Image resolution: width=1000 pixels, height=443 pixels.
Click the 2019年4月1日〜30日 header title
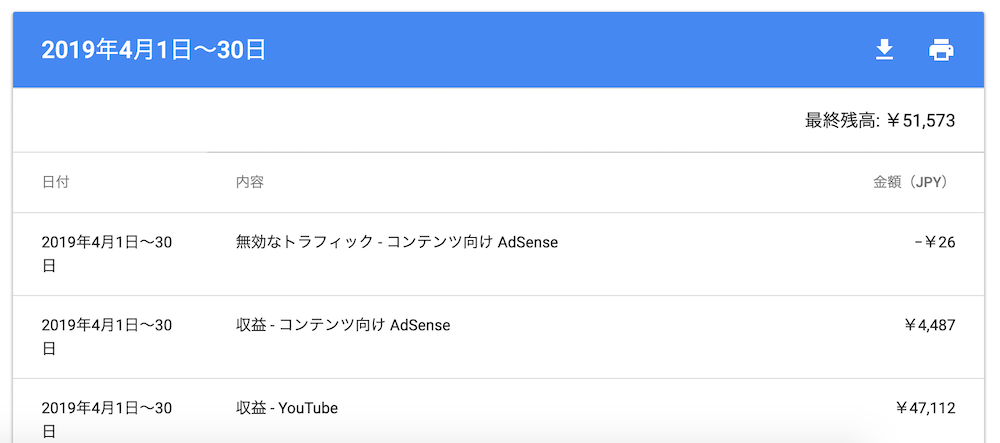(154, 50)
